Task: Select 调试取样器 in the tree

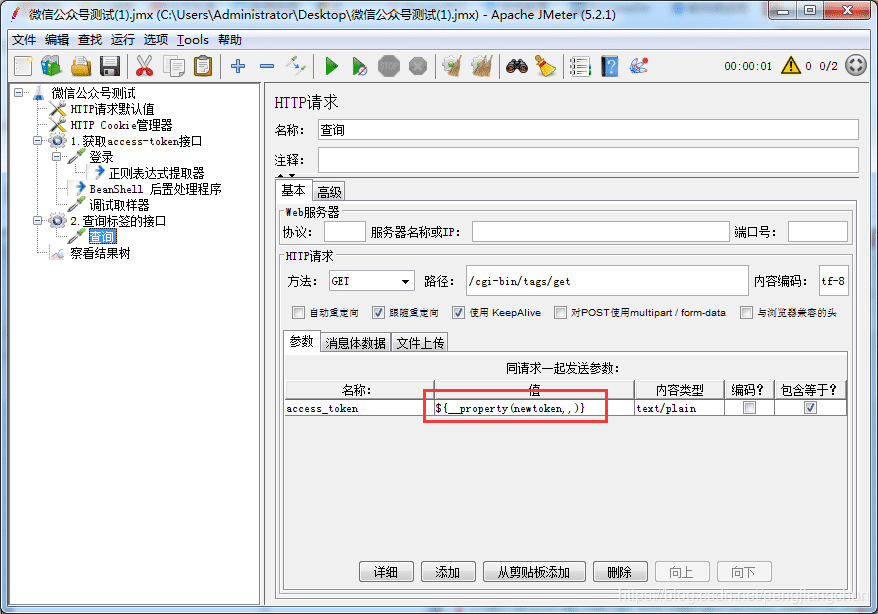Action: [x=119, y=205]
